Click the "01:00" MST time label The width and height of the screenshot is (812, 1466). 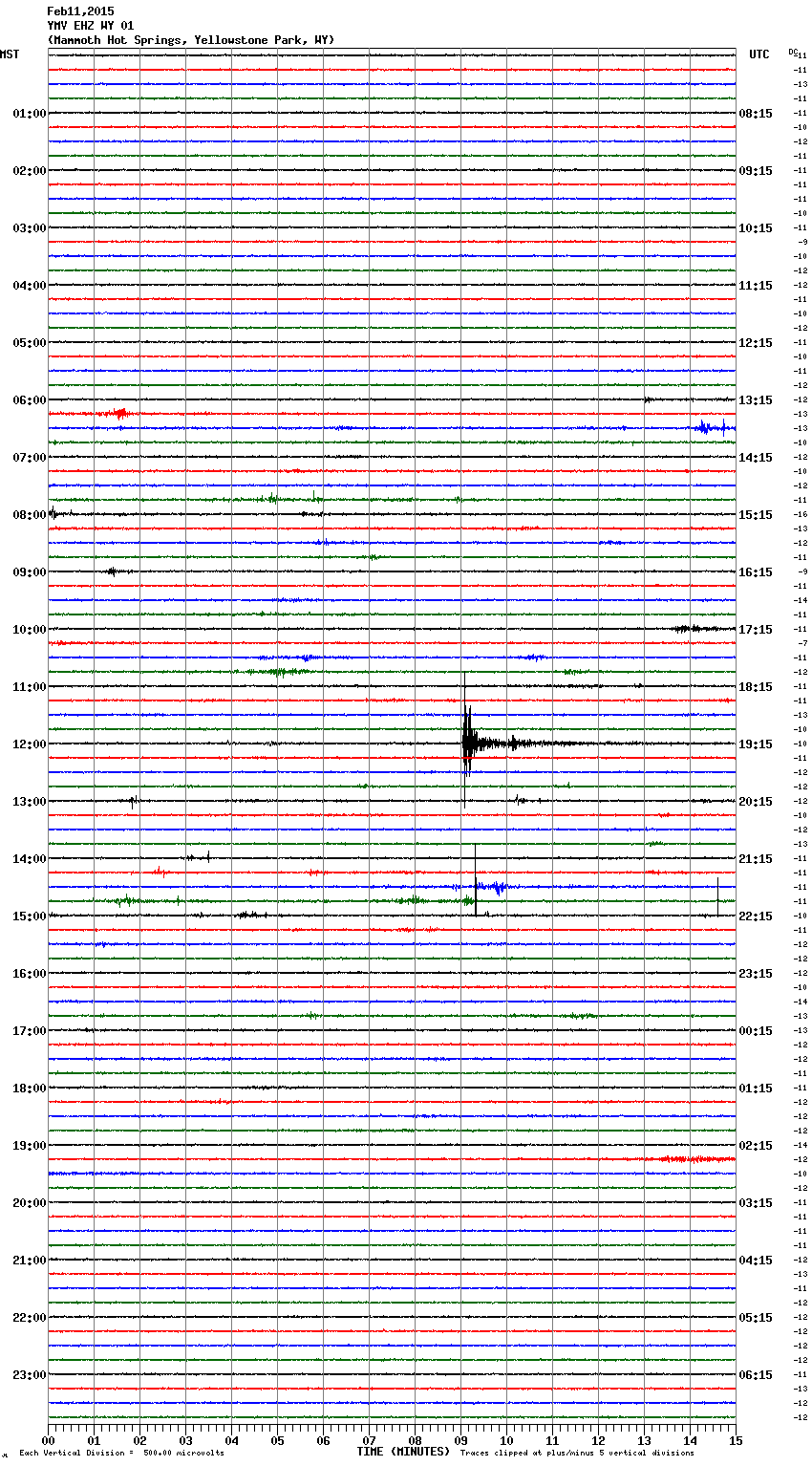tap(30, 114)
